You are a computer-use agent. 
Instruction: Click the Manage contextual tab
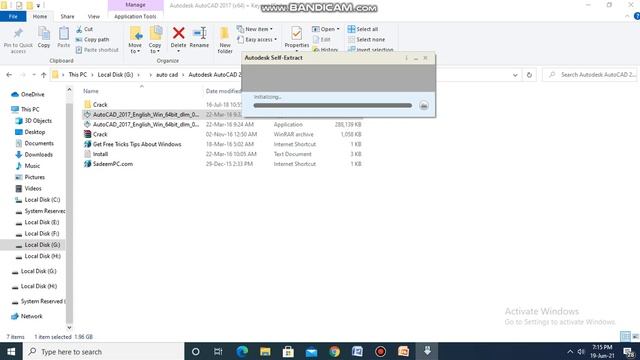(x=136, y=5)
